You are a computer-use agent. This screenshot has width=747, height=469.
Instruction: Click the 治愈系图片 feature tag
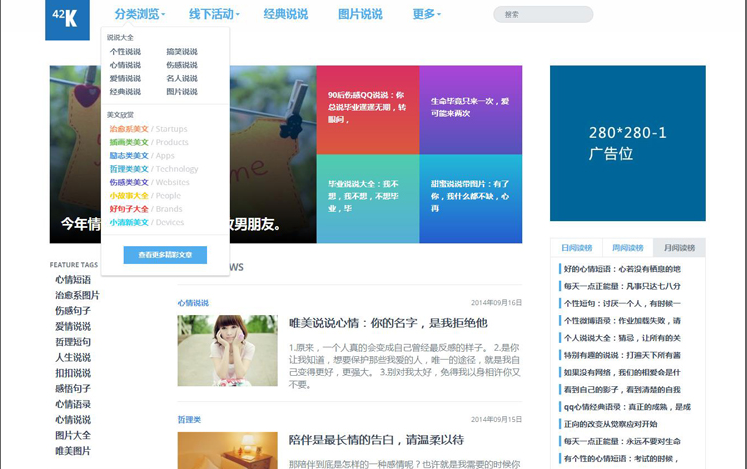[77, 296]
